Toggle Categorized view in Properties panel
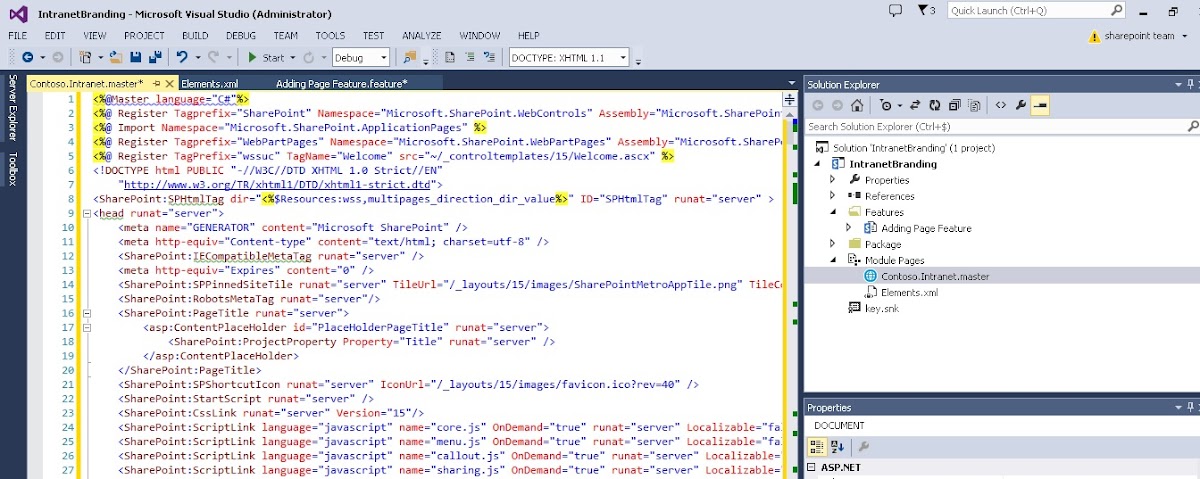 (816, 447)
